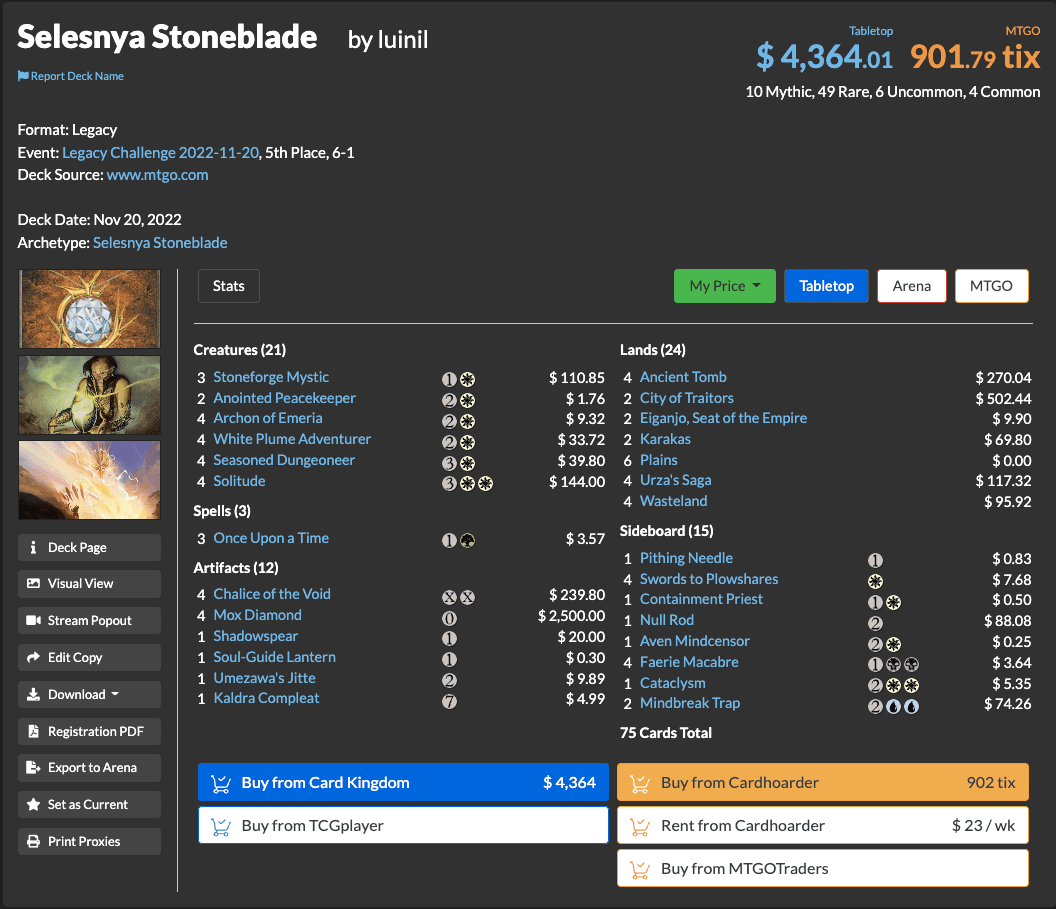Viewport: 1056px width, 909px height.
Task: Open Registration PDF
Action: (89, 732)
